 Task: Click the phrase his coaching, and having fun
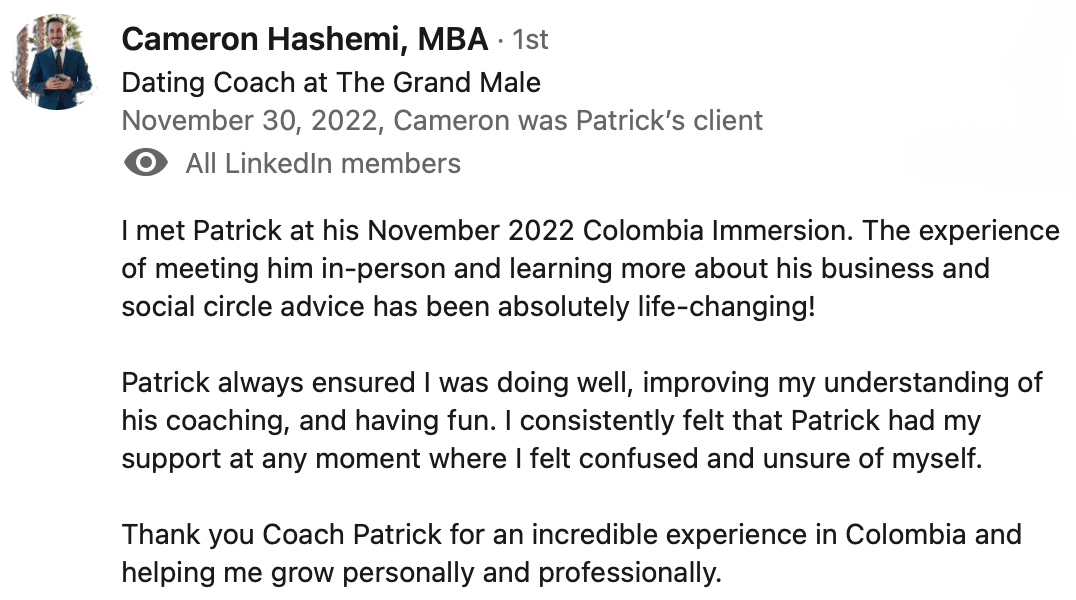point(309,421)
